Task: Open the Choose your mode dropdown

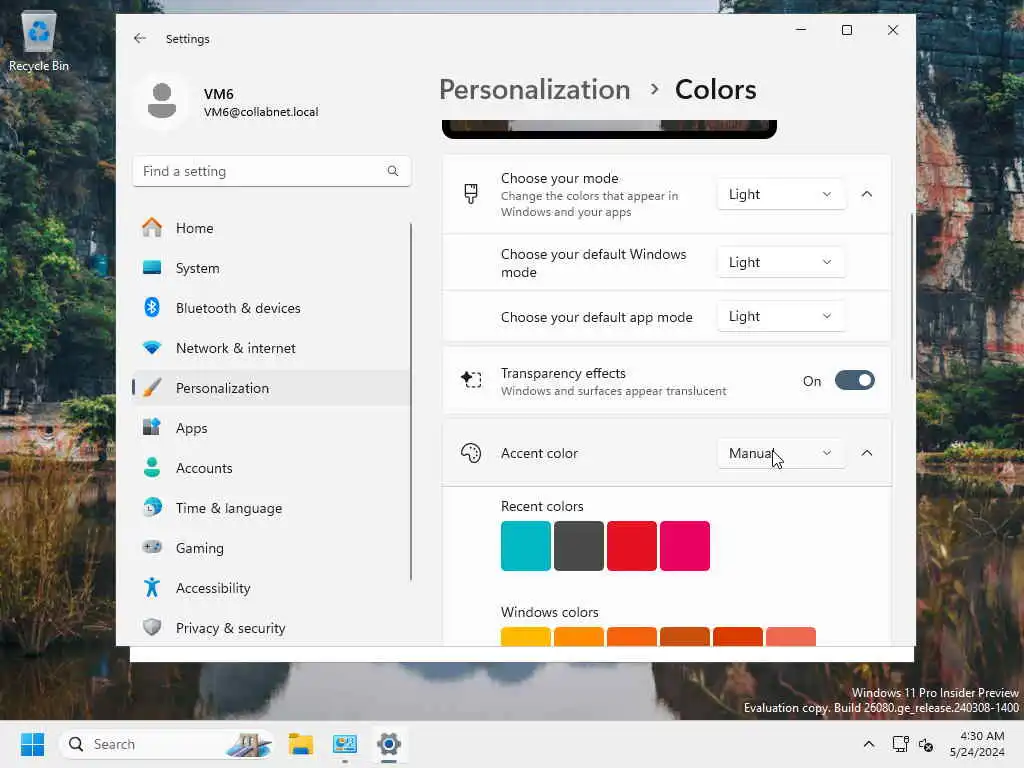Action: tap(781, 194)
